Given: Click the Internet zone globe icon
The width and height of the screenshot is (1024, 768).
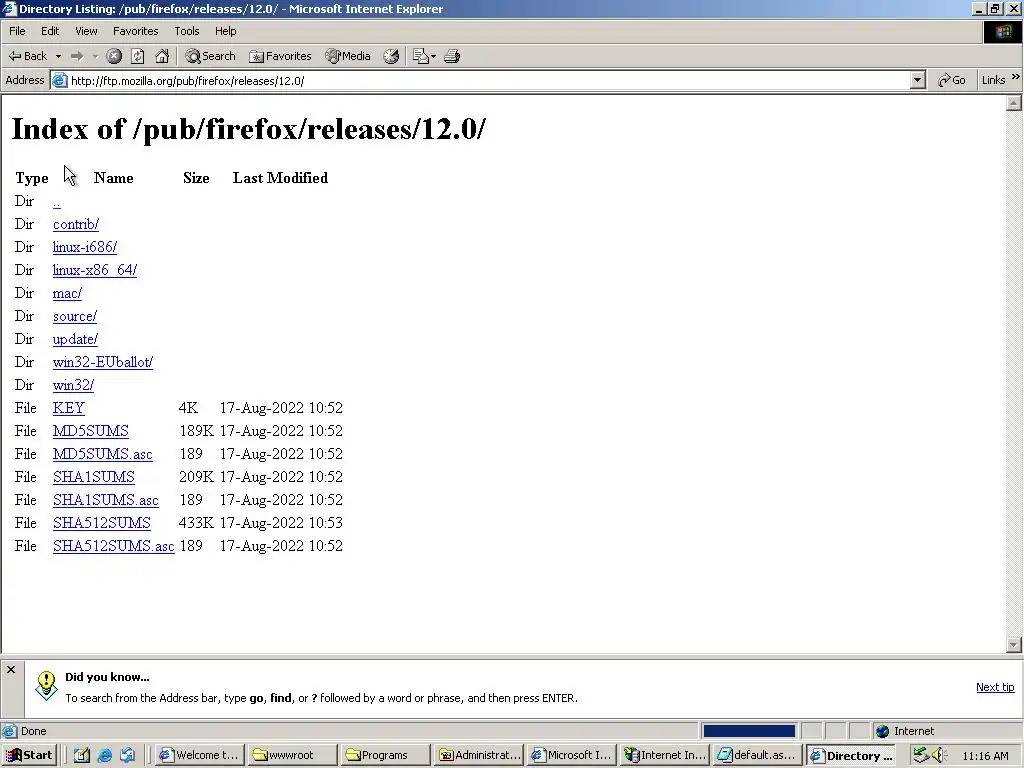Looking at the screenshot, I should click(882, 731).
